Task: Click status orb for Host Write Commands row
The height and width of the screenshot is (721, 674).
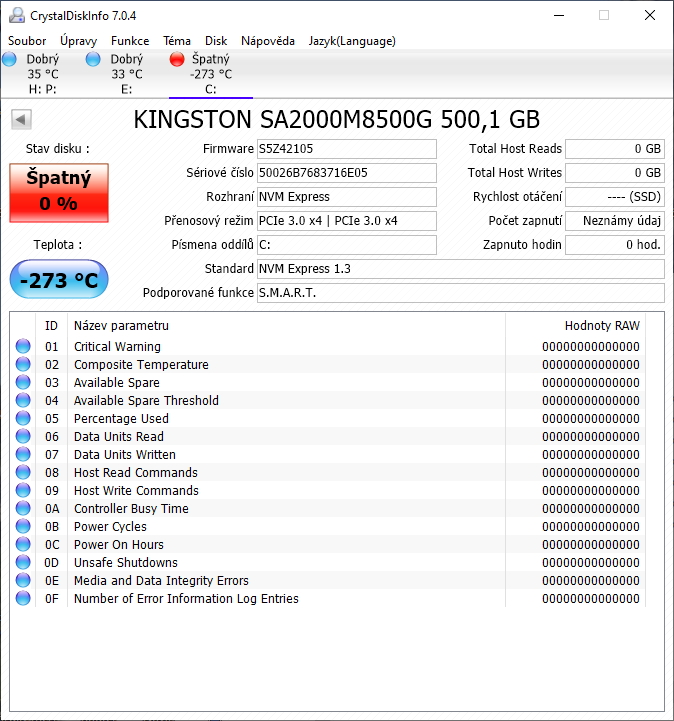Action: point(23,490)
